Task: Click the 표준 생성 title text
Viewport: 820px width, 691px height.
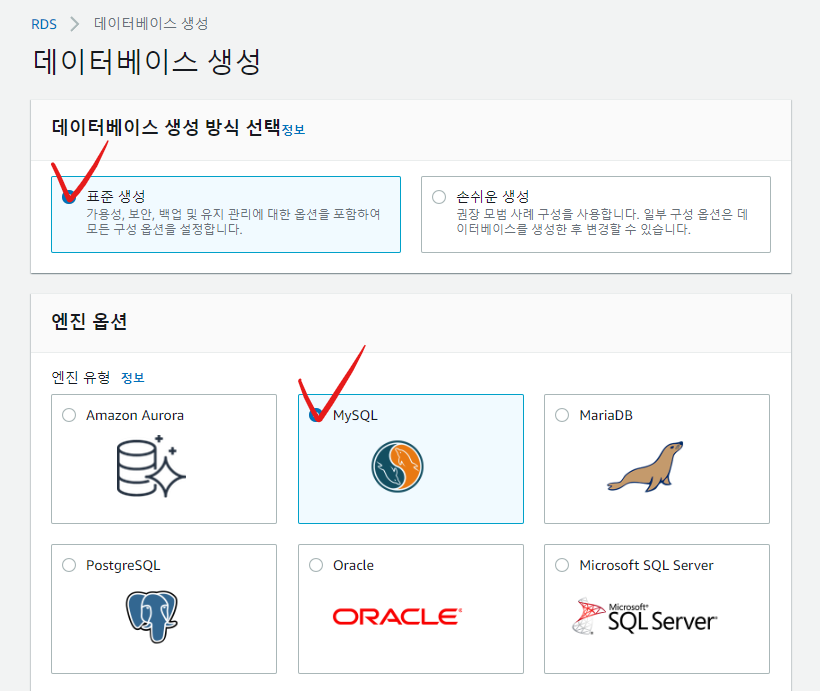Action: [116, 197]
